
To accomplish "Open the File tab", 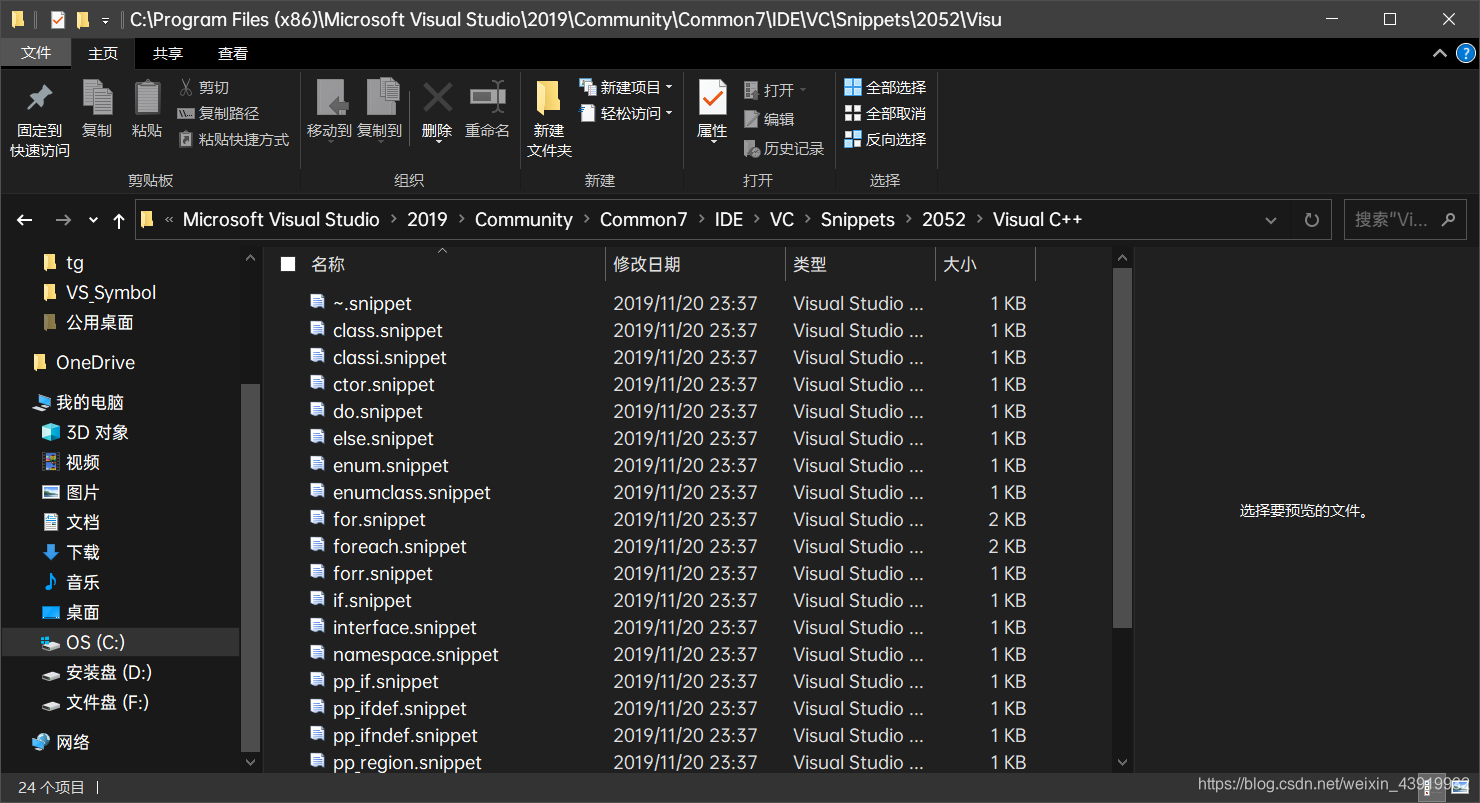I will (35, 53).
